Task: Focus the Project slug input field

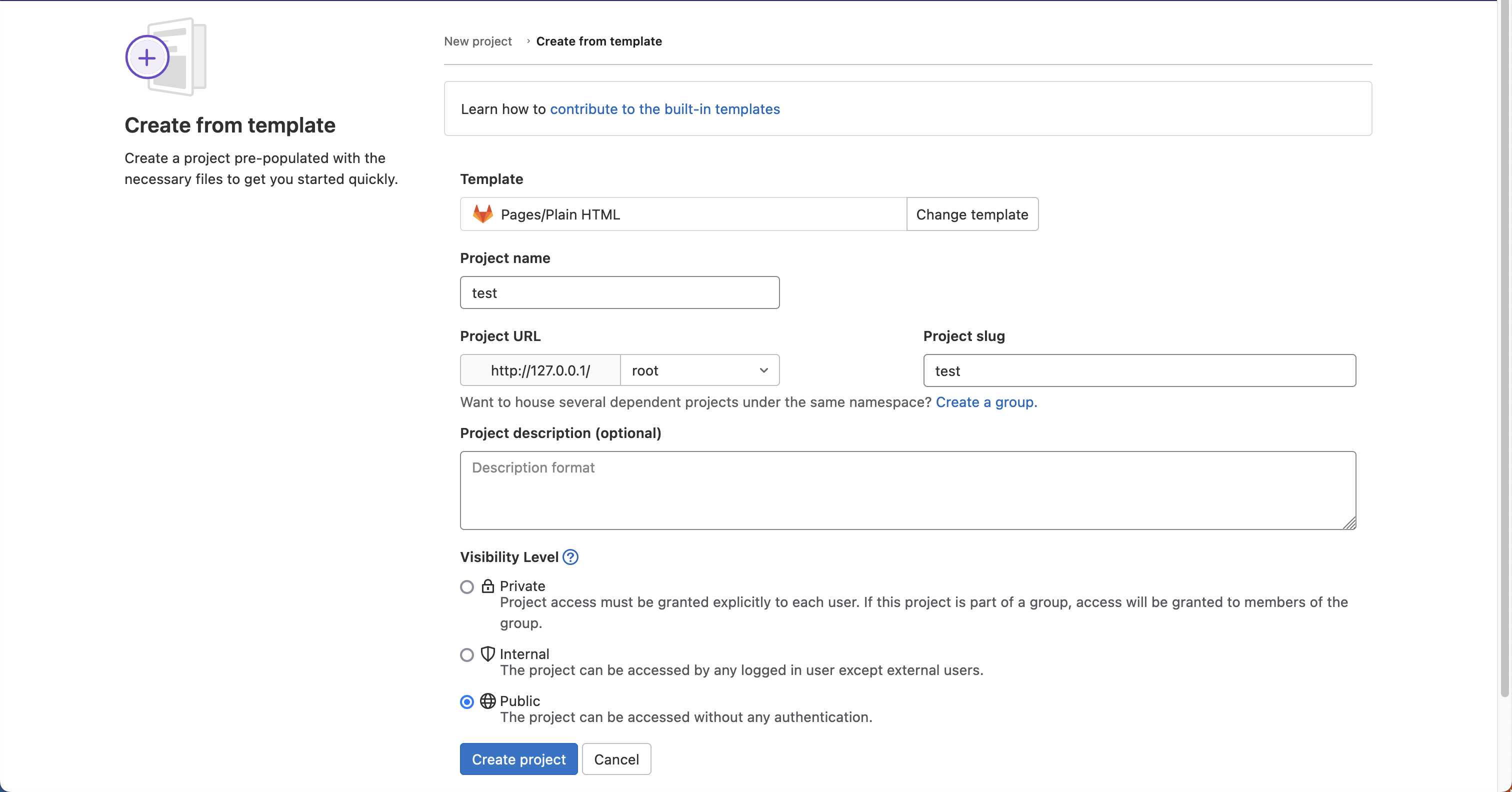Action: (1139, 370)
